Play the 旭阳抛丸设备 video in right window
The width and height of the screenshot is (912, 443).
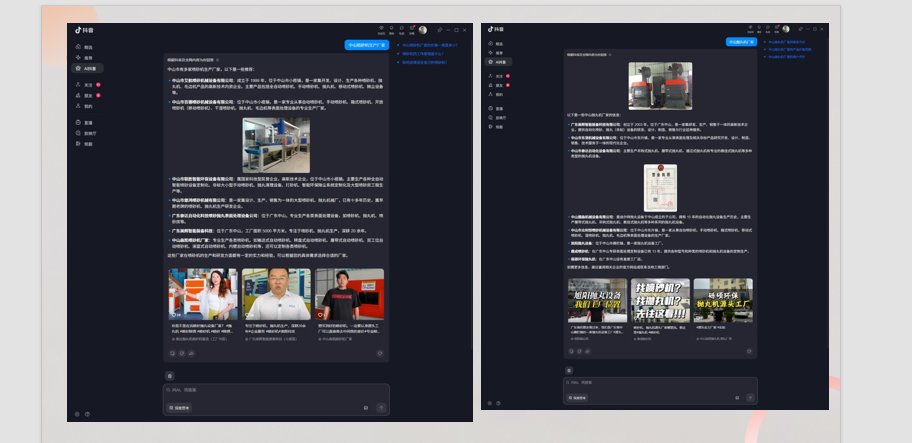(x=597, y=300)
